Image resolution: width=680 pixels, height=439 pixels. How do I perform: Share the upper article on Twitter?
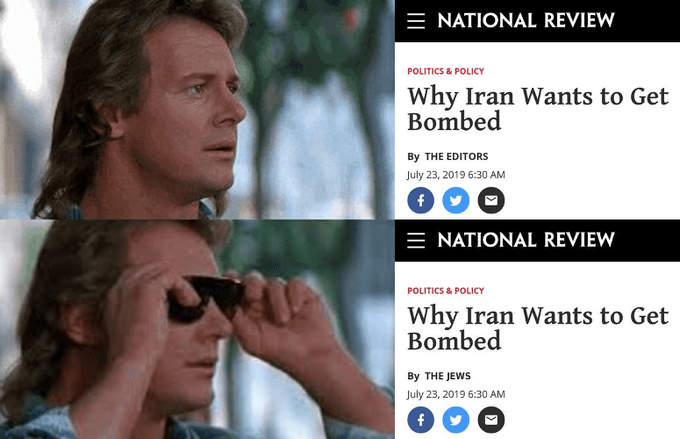456,200
